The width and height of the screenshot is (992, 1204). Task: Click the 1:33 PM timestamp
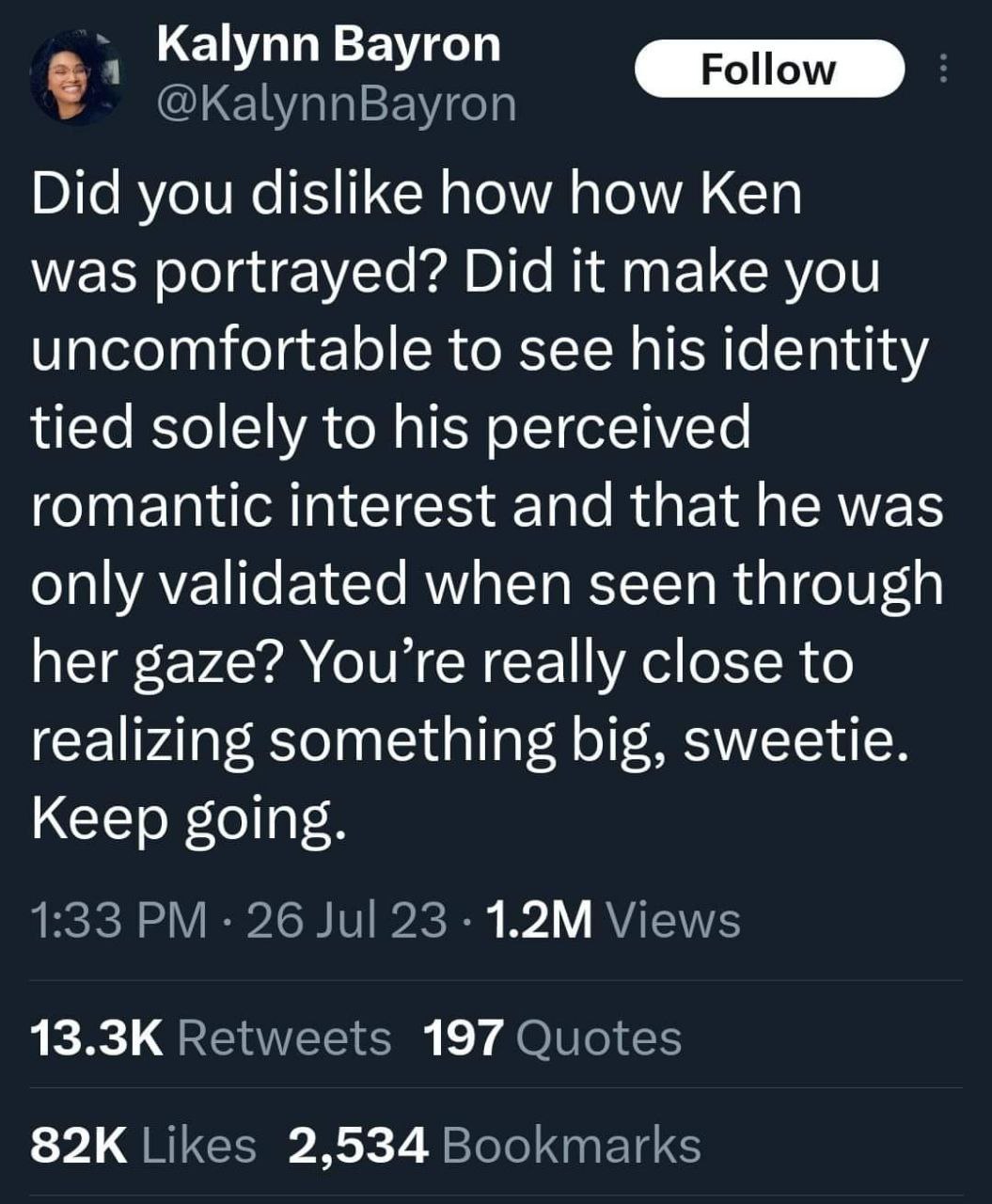(x=118, y=919)
